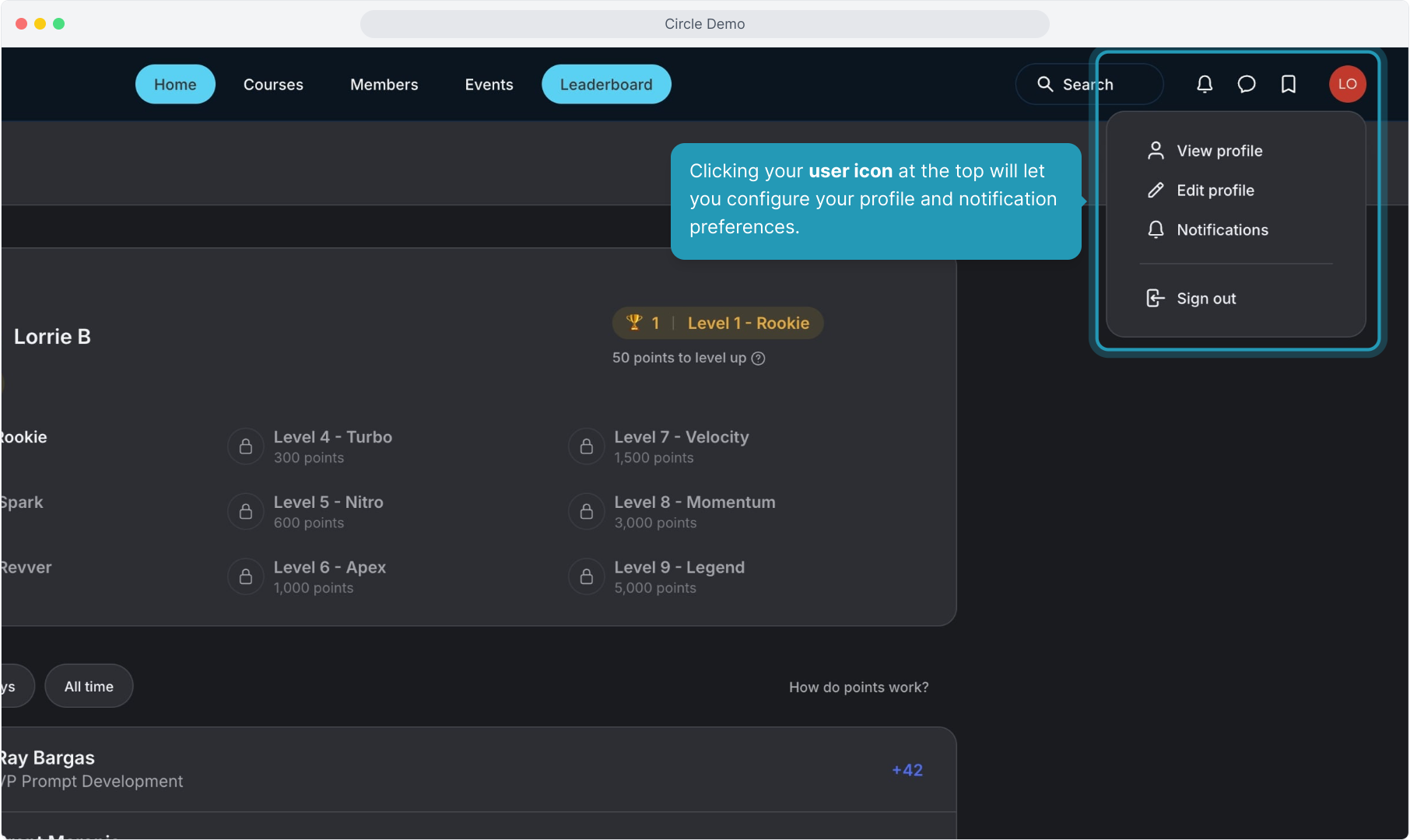
Task: Choose Edit profile in the dropdown
Action: coord(1215,191)
